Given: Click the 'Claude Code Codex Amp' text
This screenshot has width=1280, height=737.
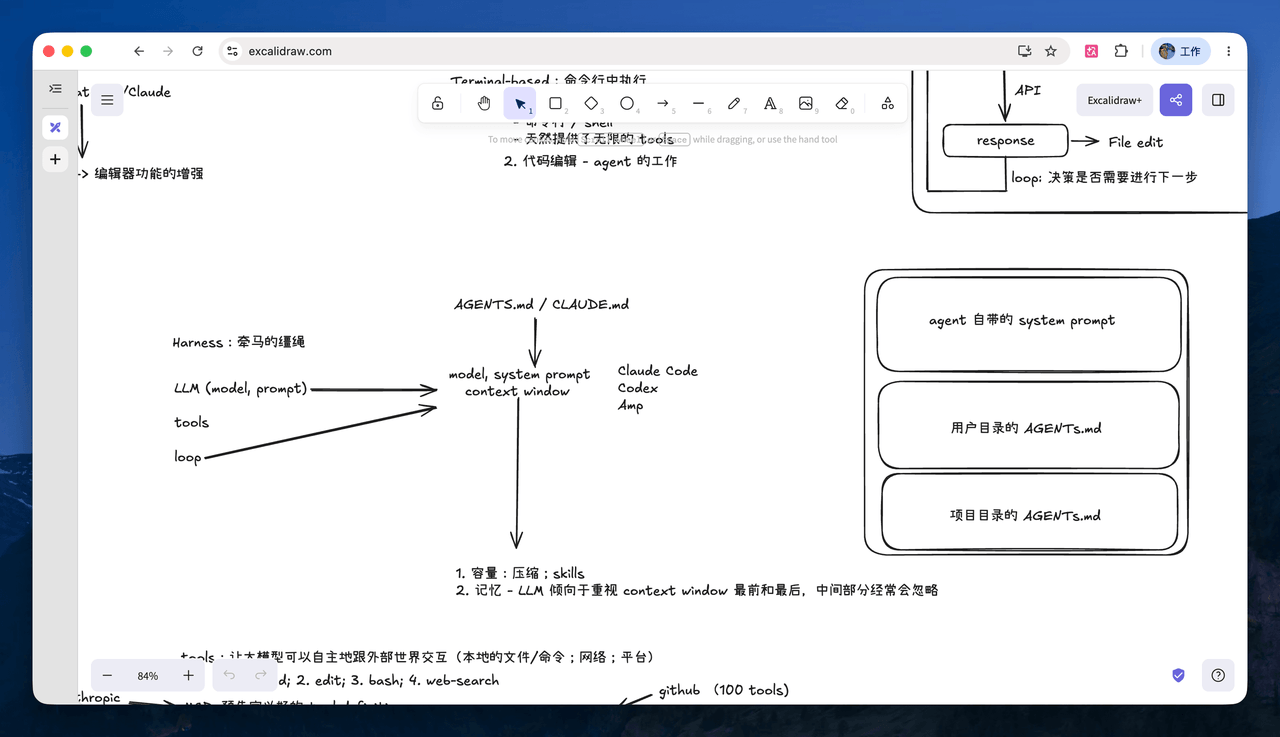Looking at the screenshot, I should click(x=658, y=388).
